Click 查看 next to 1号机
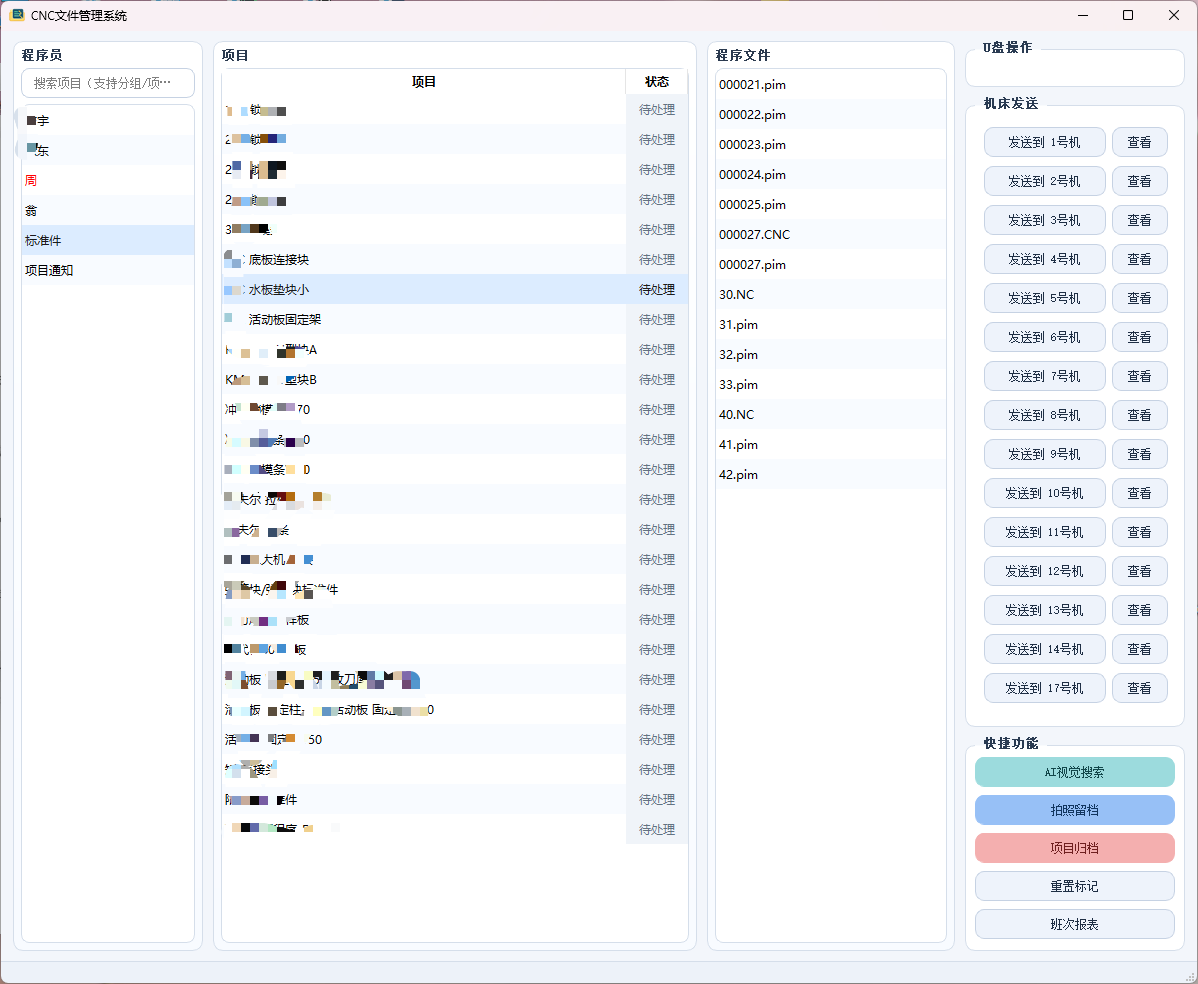Screen dimensions: 1198x984 point(1139,142)
